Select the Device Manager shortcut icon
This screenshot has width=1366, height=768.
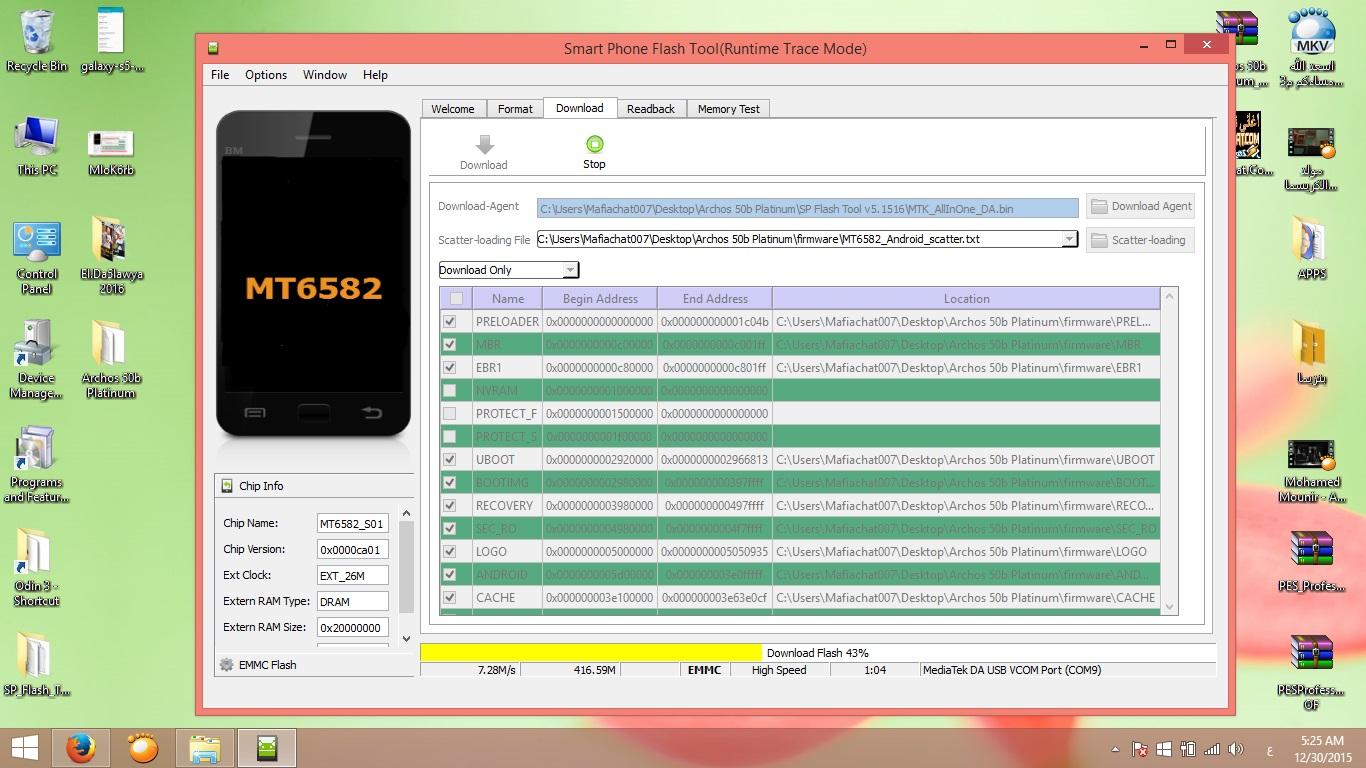(37, 345)
